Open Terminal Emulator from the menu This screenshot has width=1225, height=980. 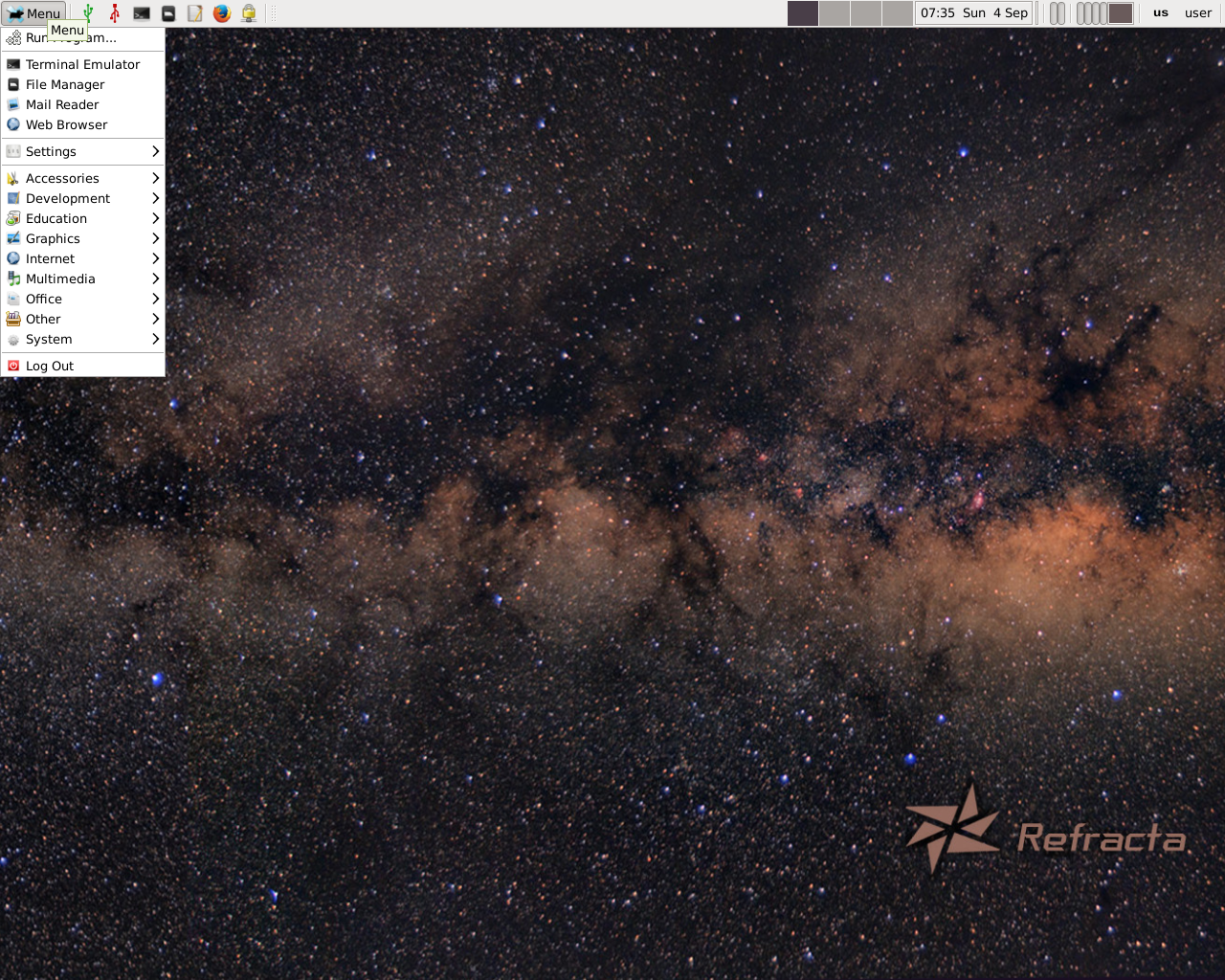(83, 64)
